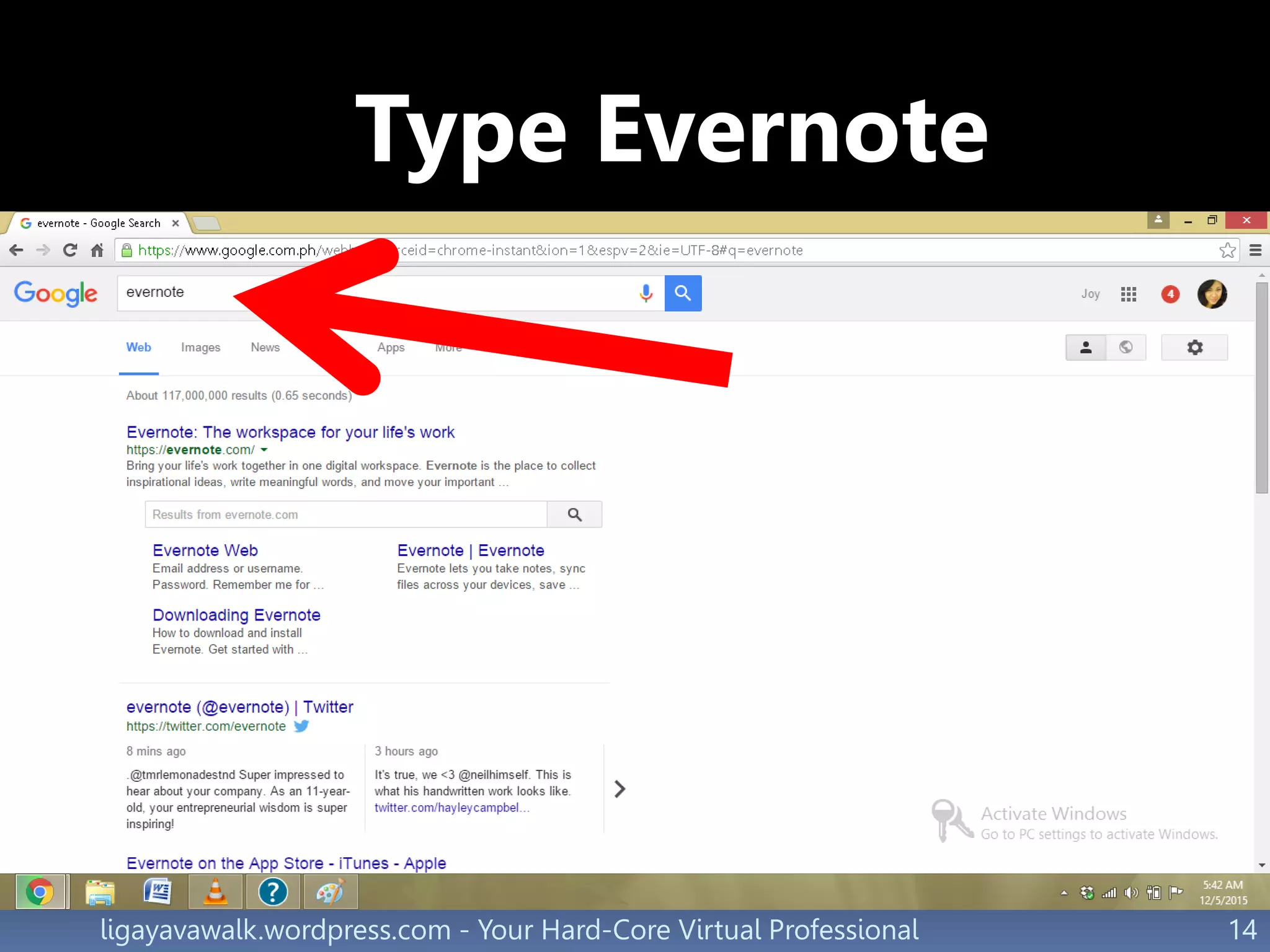Screen dimensions: 1270x952
Task: Bookmark this page with the star icon
Action: [x=1227, y=250]
